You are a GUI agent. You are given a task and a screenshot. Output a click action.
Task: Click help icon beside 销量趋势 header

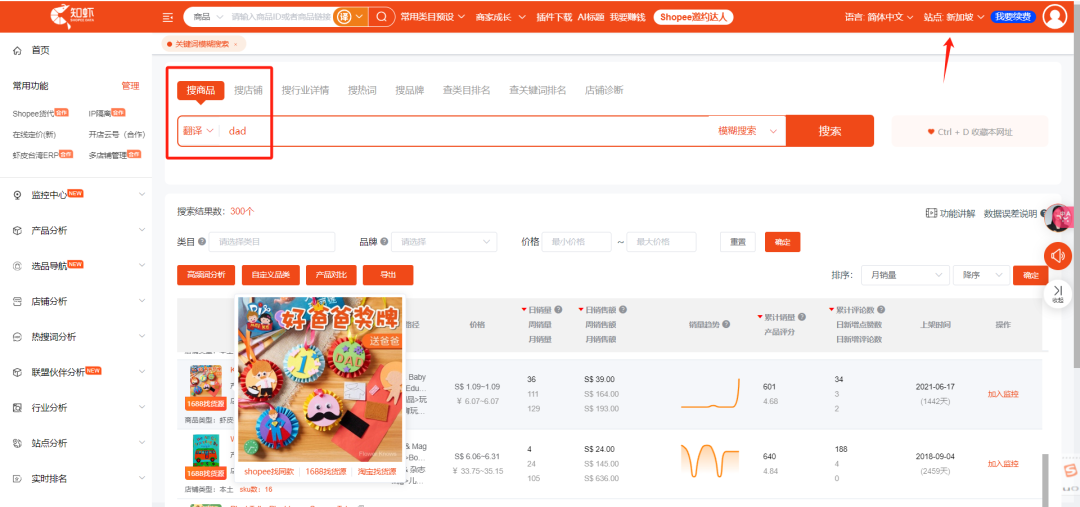(726, 324)
